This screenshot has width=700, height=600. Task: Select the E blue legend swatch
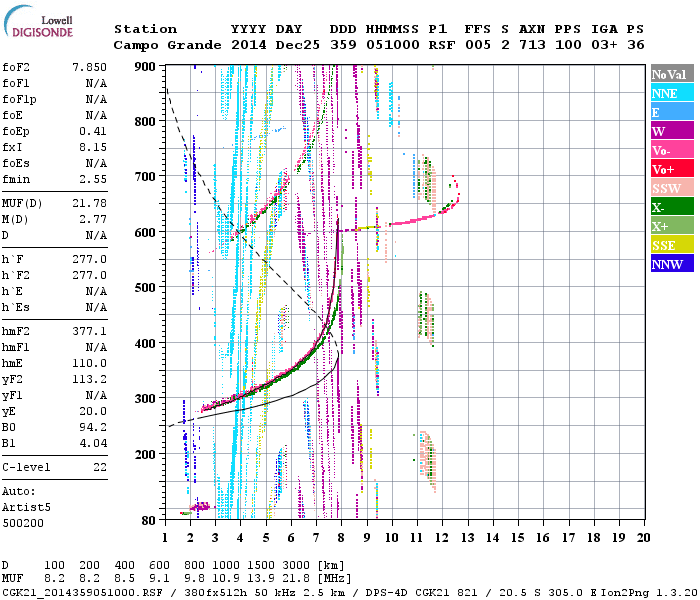pyautogui.click(x=672, y=112)
